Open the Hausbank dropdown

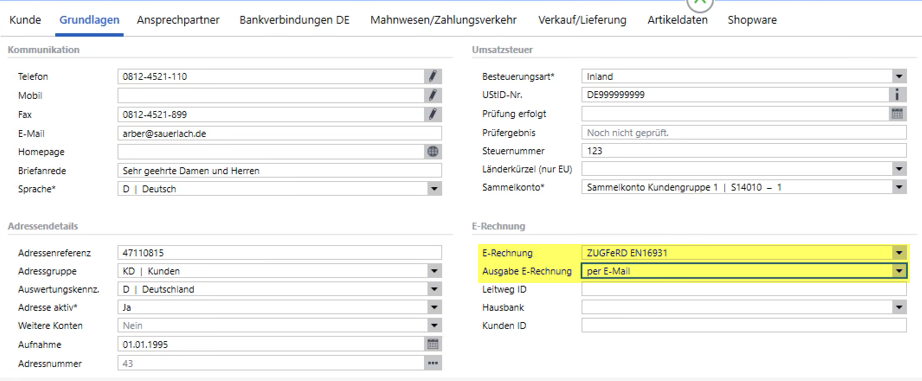click(x=899, y=307)
